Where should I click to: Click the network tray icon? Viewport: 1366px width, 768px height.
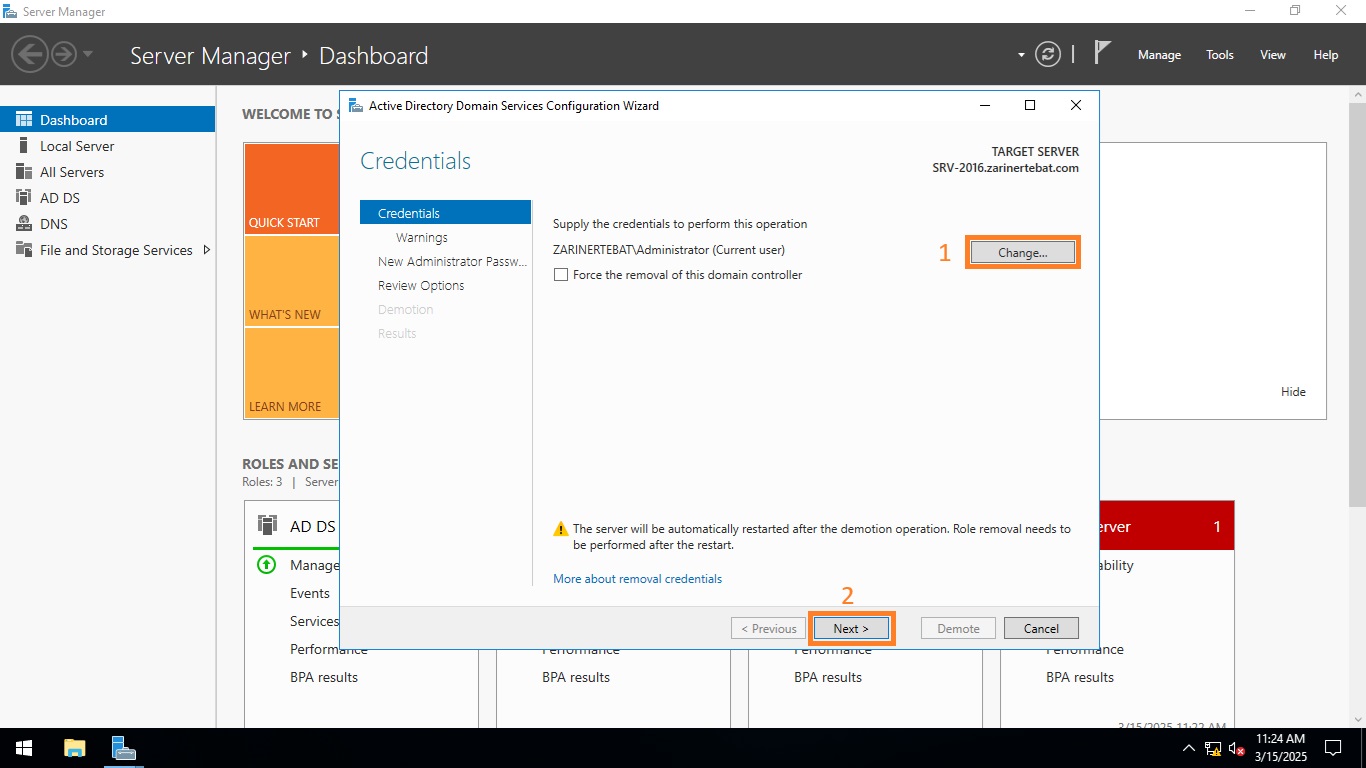[x=1213, y=748]
